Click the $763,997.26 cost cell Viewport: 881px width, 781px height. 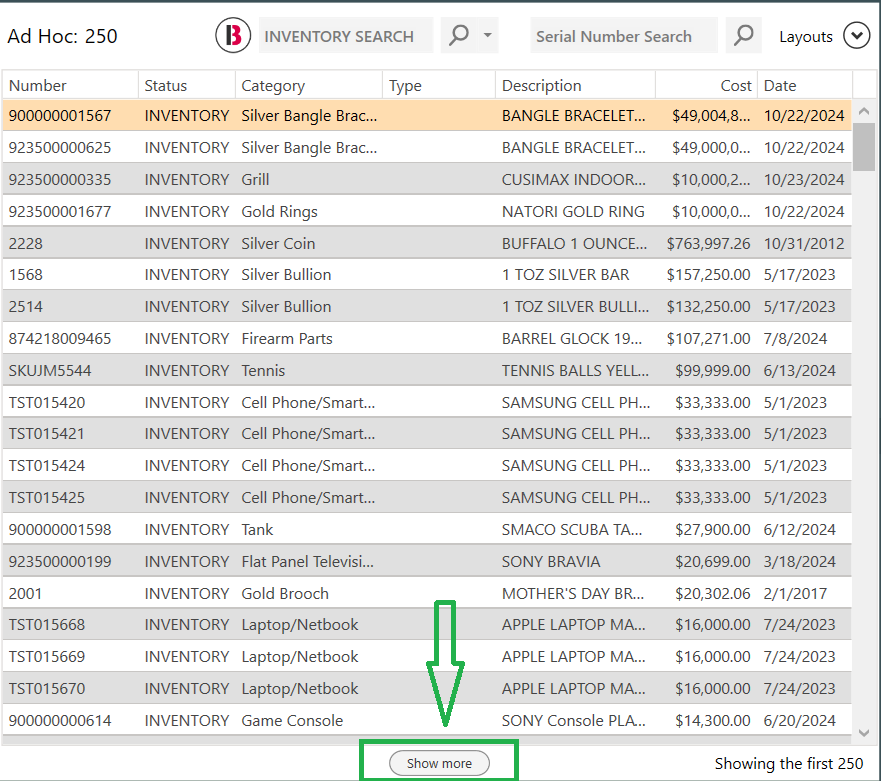pos(708,243)
